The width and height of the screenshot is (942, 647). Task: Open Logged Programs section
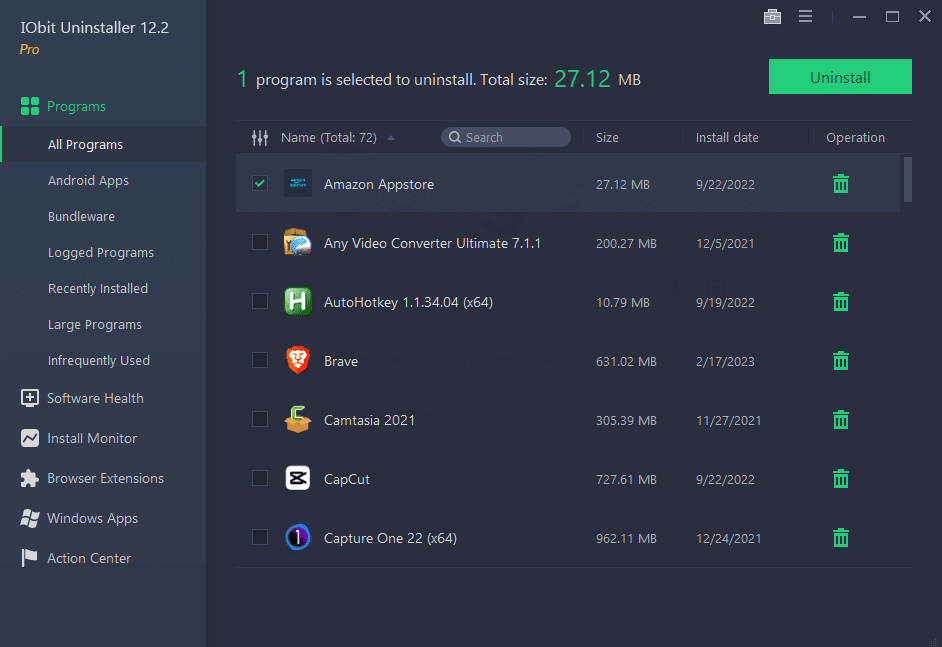[101, 253]
